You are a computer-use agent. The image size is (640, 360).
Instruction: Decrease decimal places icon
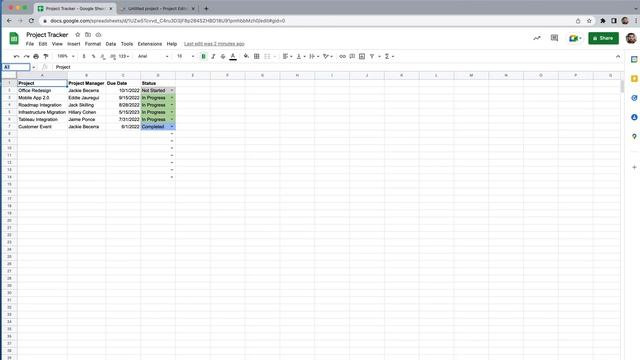103,56
